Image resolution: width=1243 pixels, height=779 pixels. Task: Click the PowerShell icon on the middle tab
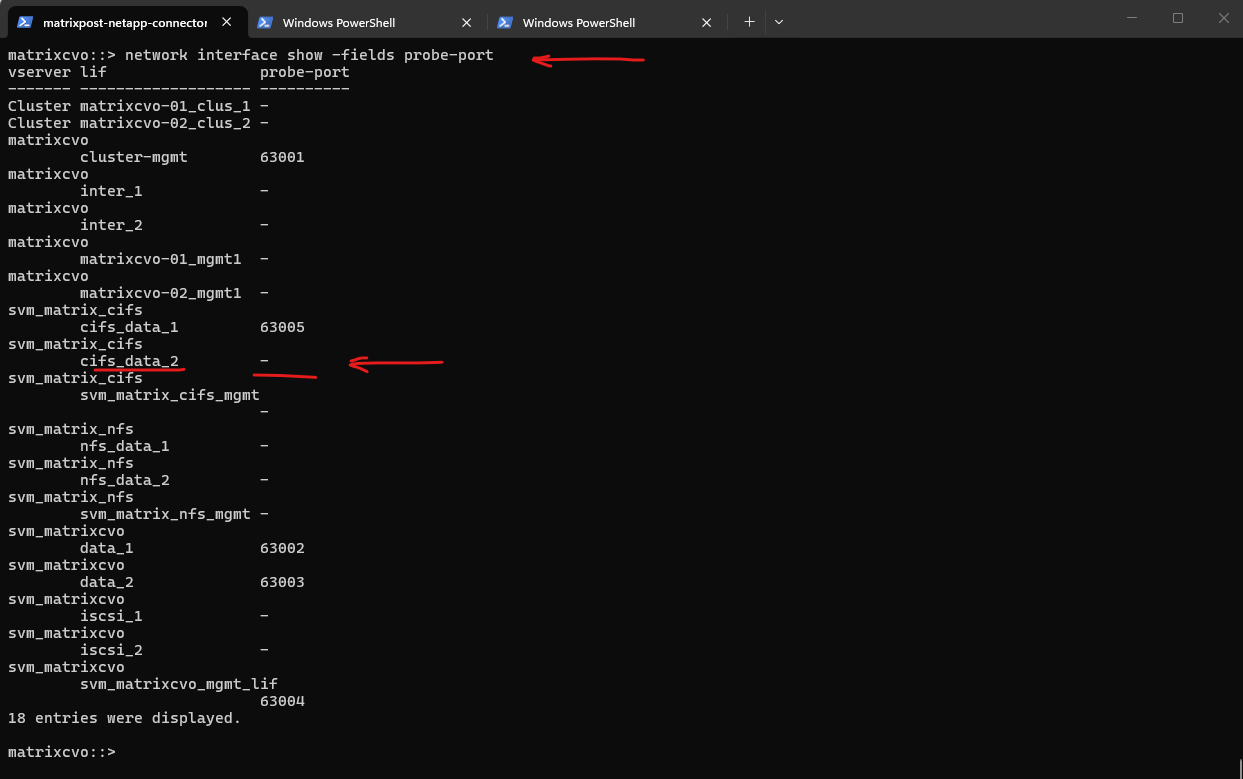(265, 22)
